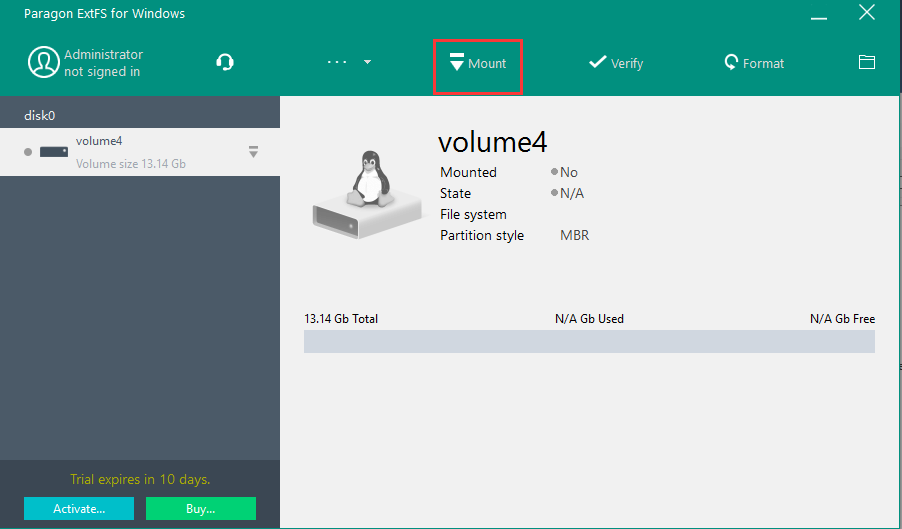
Task: Mount the selected volume from toolbar
Action: coord(478,63)
